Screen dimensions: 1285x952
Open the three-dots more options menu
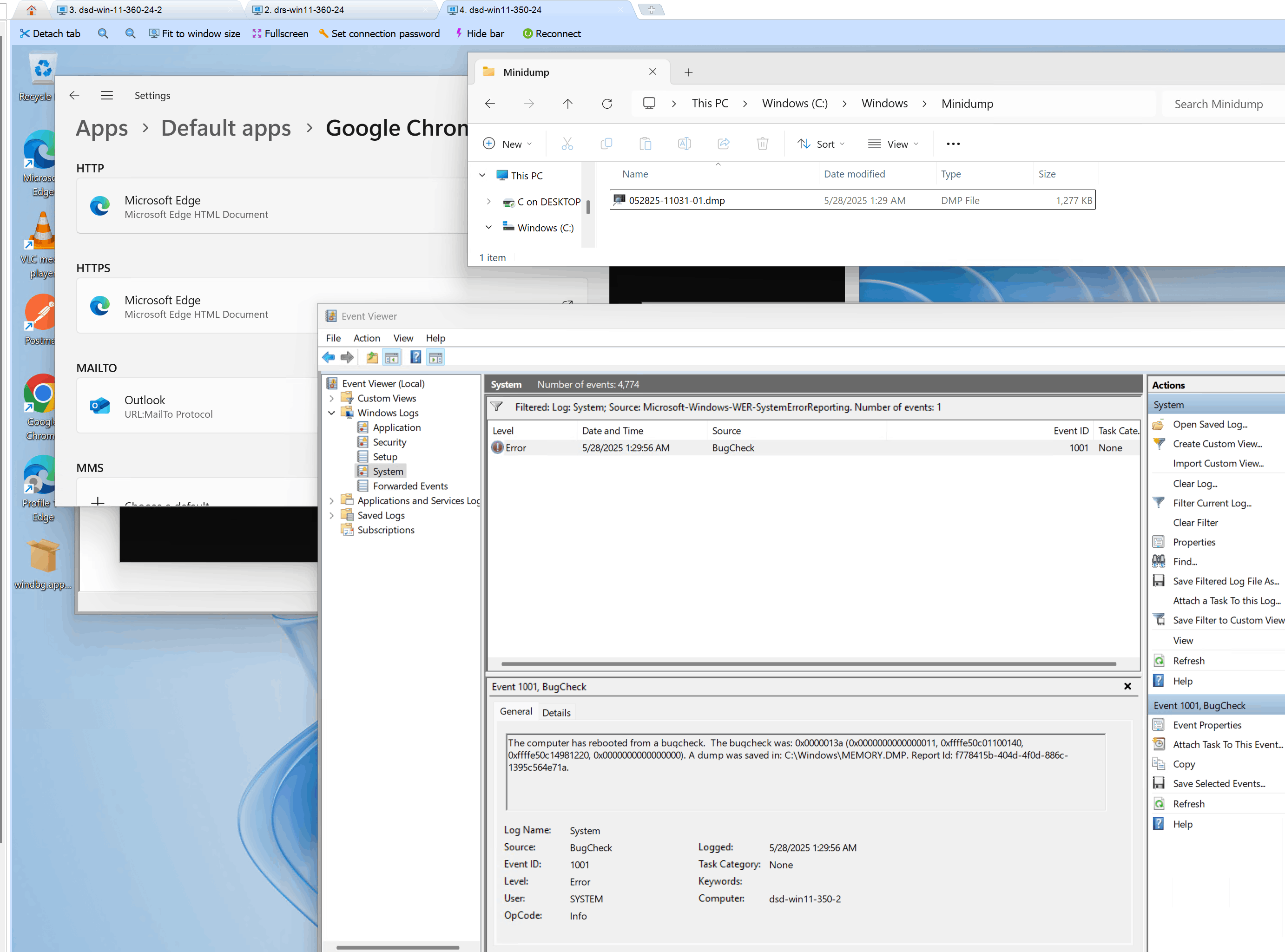pyautogui.click(x=953, y=144)
